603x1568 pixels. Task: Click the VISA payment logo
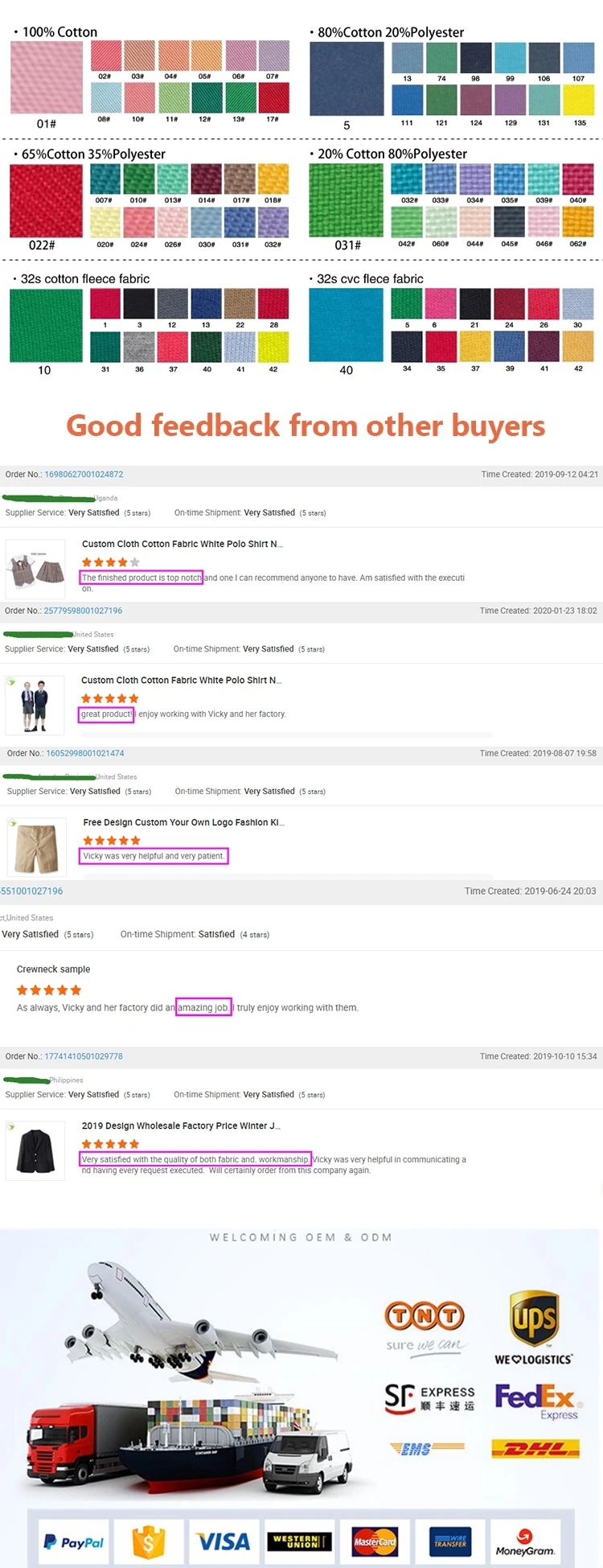224,1541
